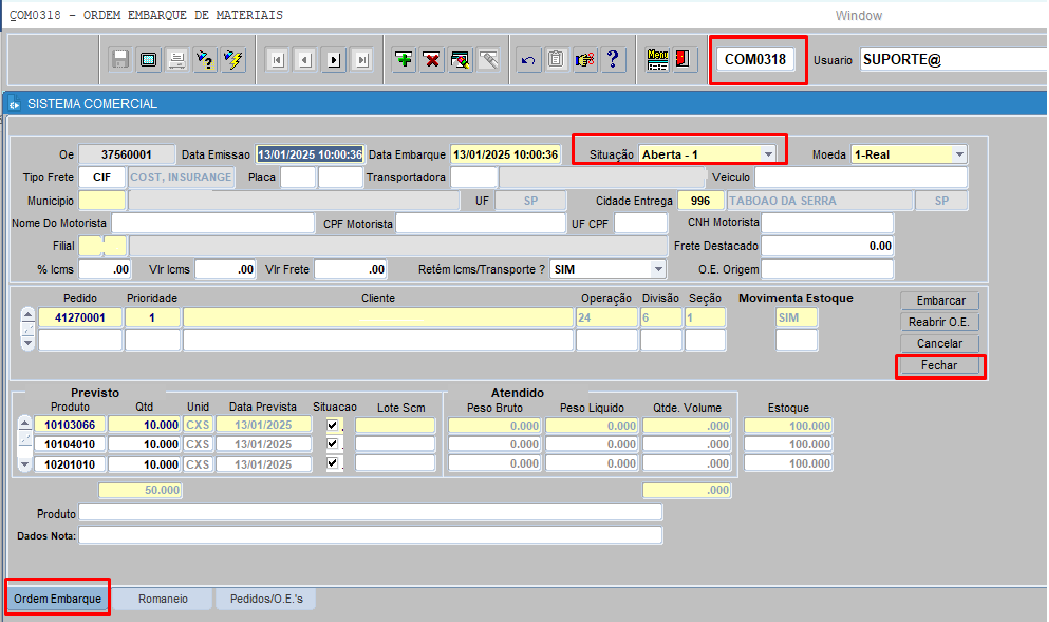Toggle Situacao checkbox for product 10103066

click(332, 425)
